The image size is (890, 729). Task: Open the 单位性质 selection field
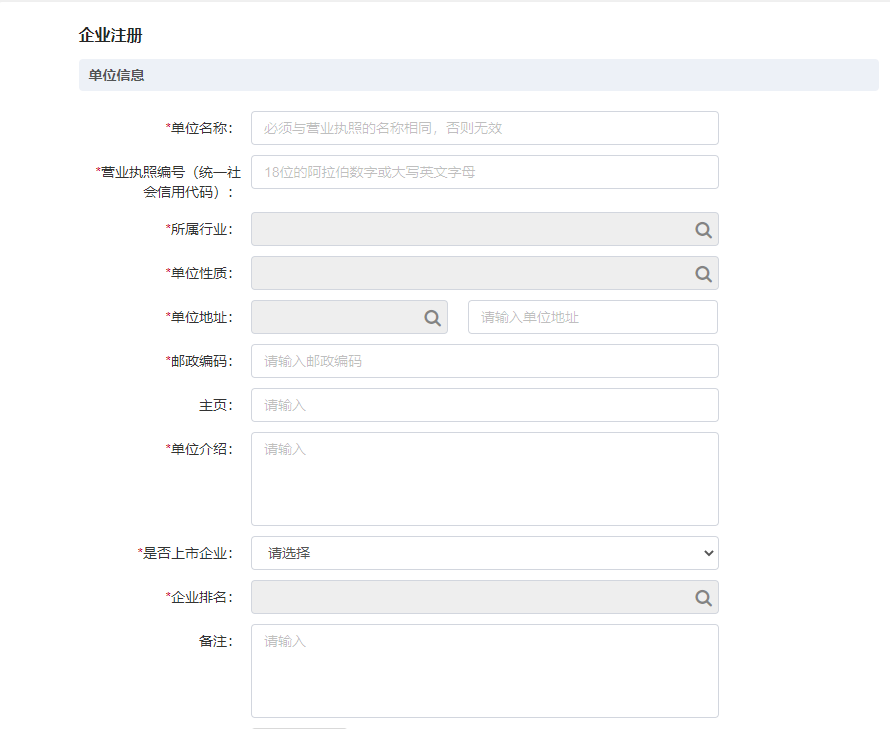coord(470,274)
